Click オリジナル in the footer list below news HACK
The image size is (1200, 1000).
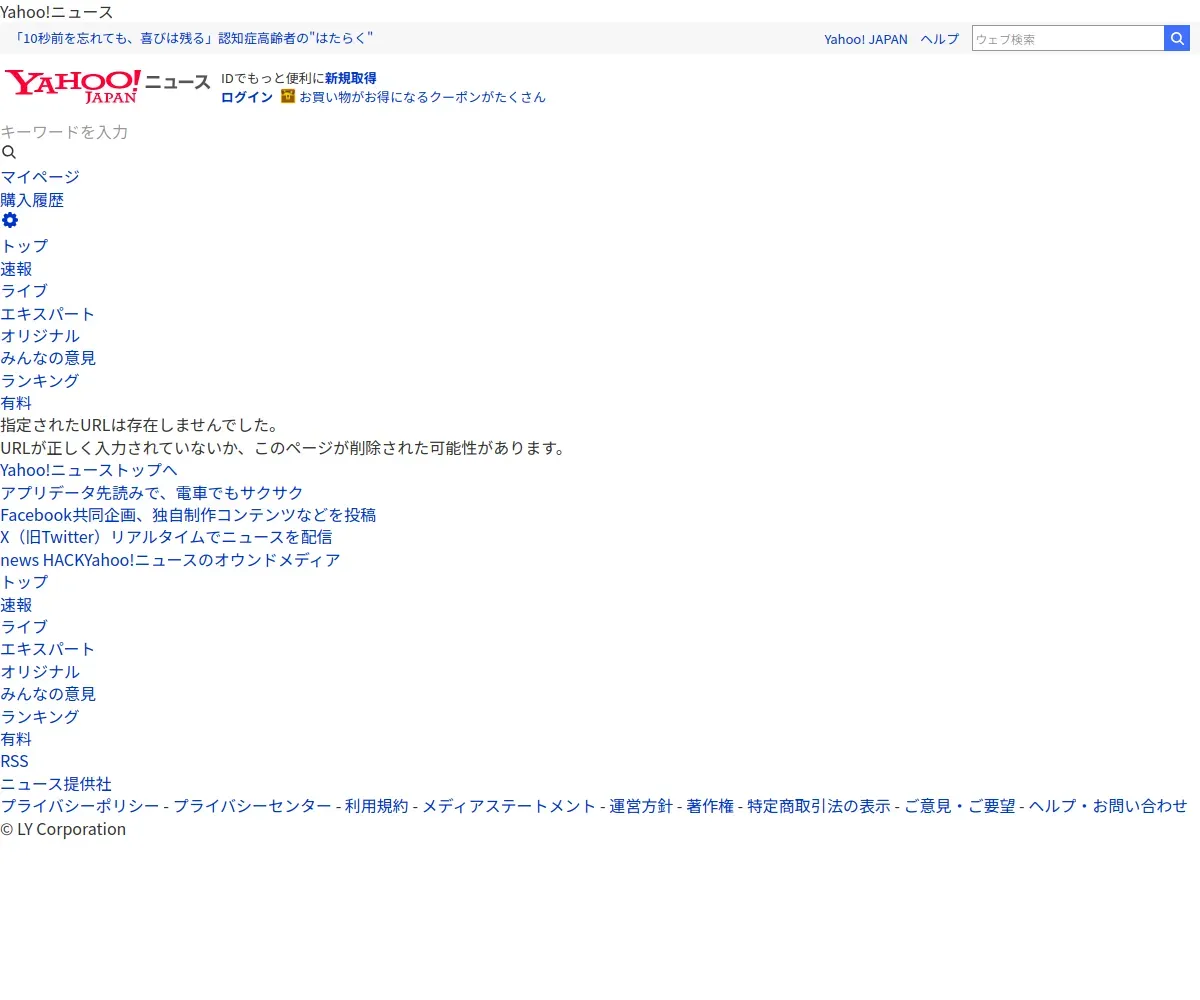click(x=40, y=672)
